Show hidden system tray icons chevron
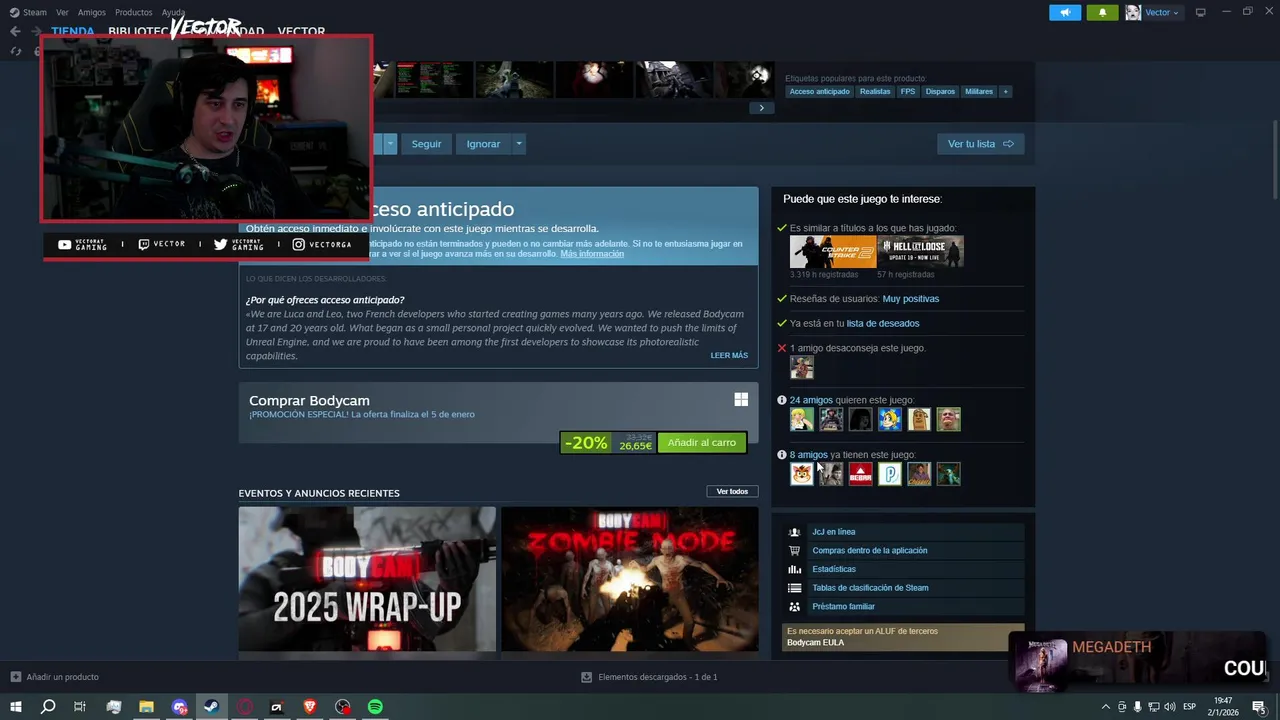Screen dimensions: 1280x720 coord(1105,707)
